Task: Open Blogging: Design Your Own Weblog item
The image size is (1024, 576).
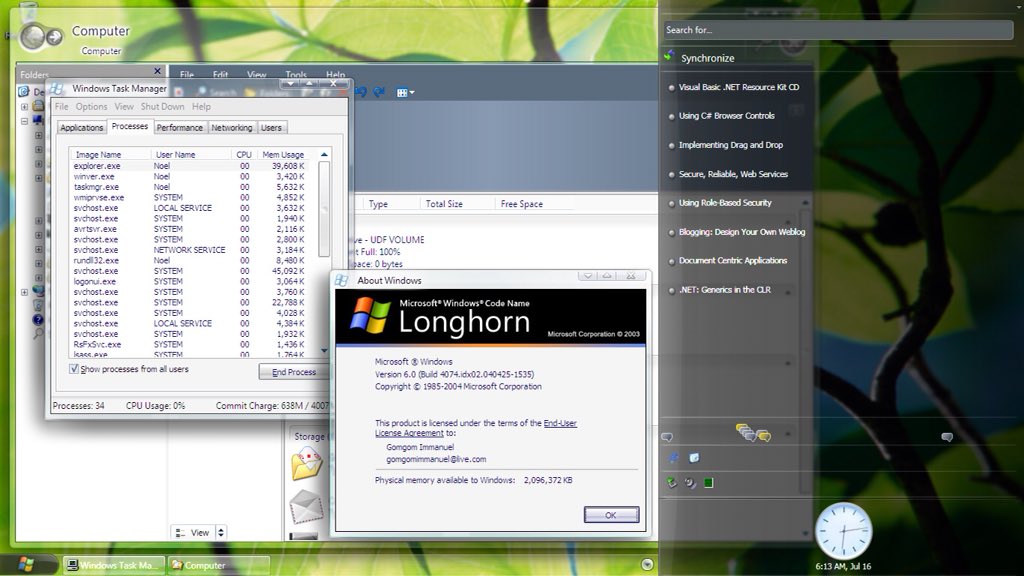Action: point(742,232)
